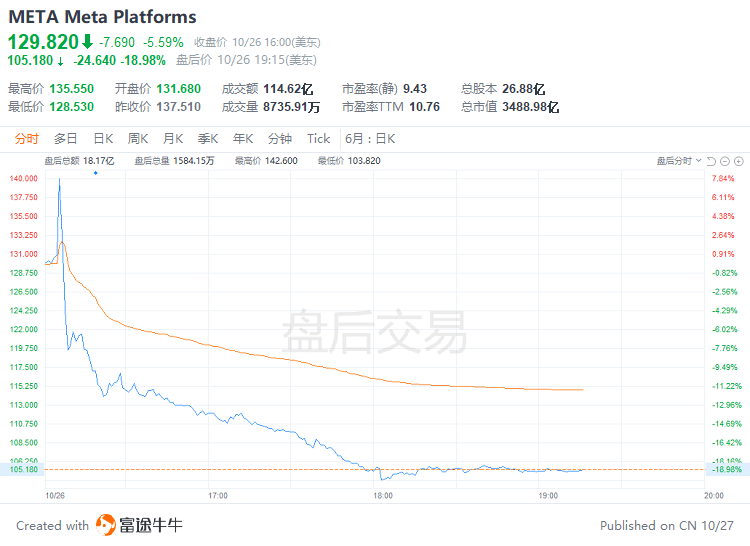Switch to the Tick tab
This screenshot has height=546, width=750.
click(319, 139)
